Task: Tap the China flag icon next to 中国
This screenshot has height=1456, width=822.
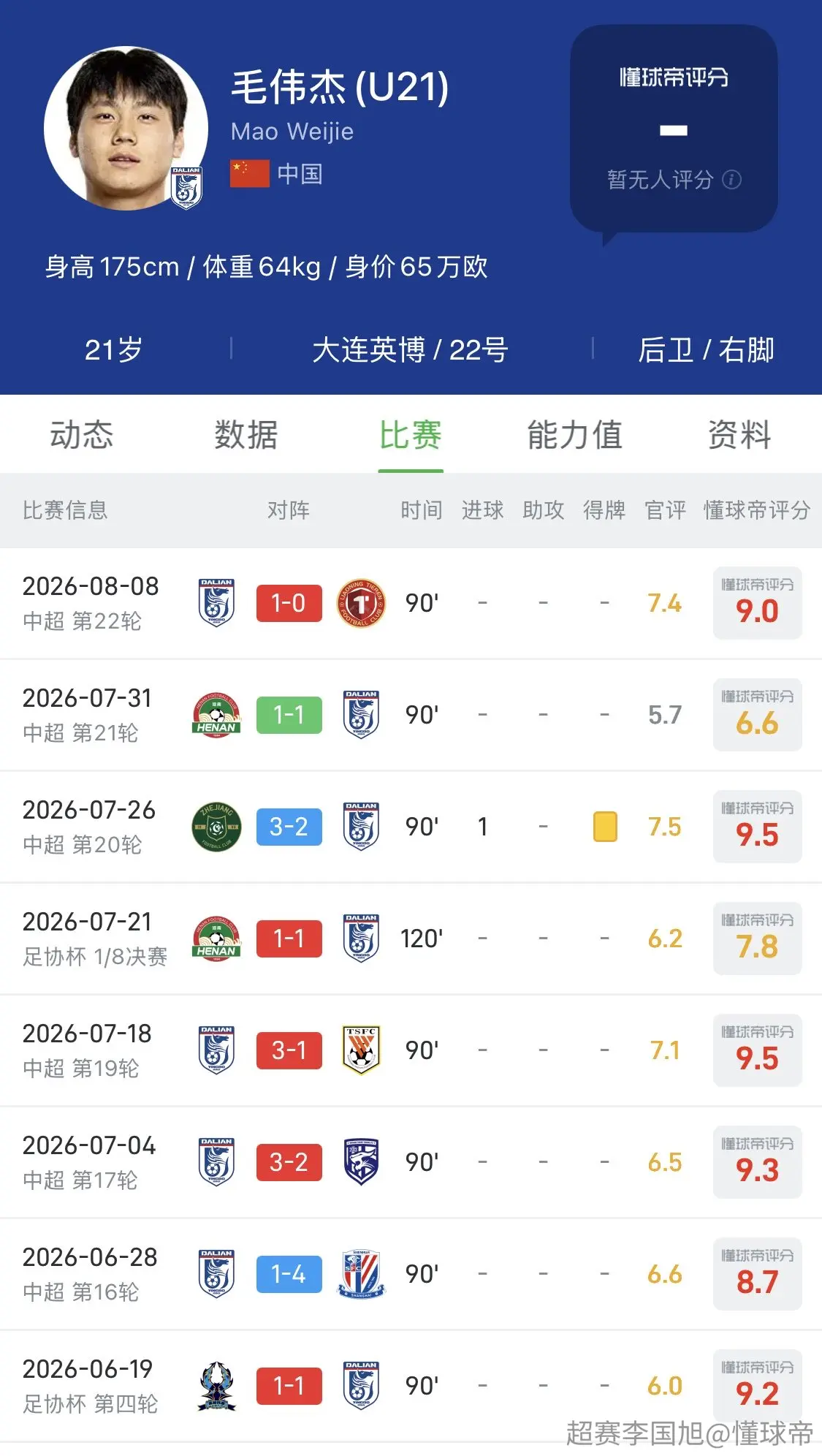Action: click(x=250, y=174)
